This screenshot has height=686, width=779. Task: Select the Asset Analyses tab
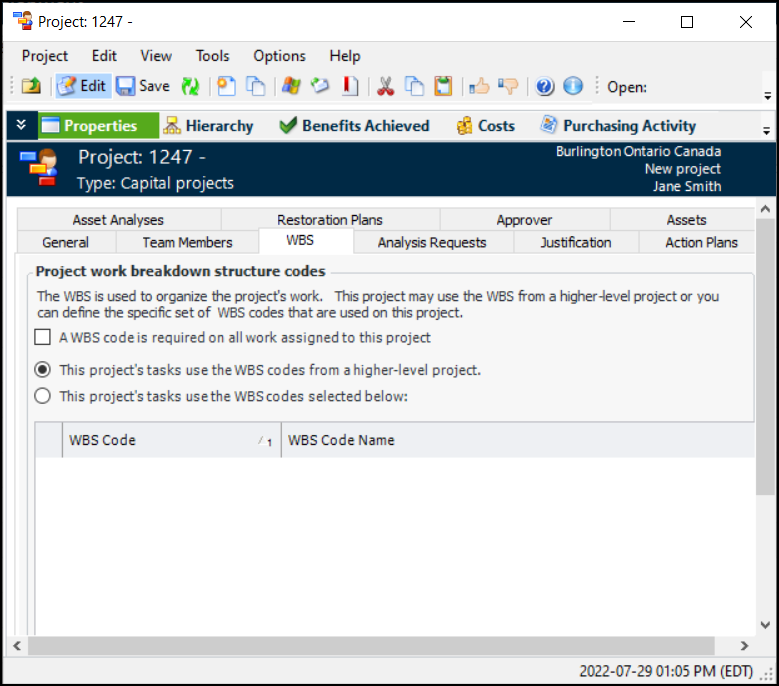118,220
